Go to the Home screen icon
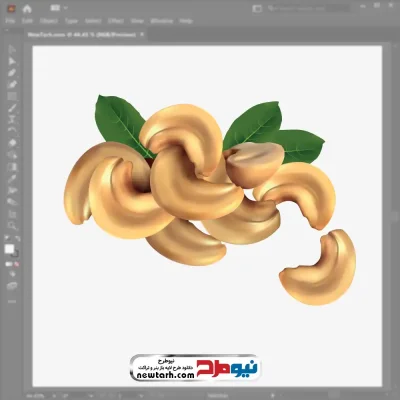Viewport: 400px width, 400px height. click(x=27, y=8)
